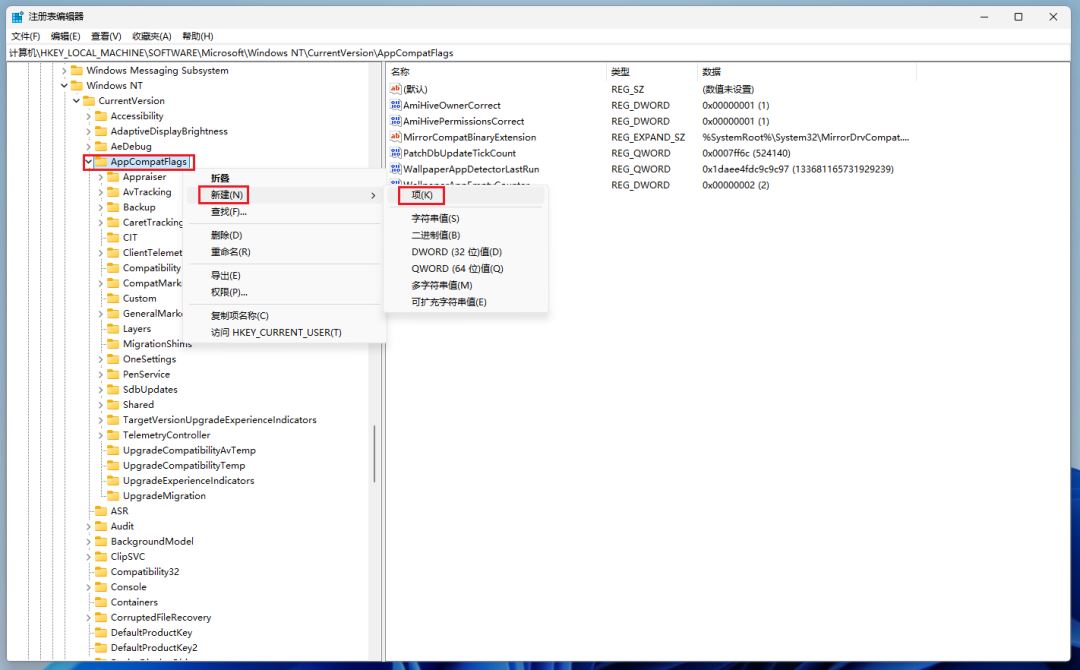Select the Audit folder icon in tree
1080x670 pixels.
[x=100, y=526]
